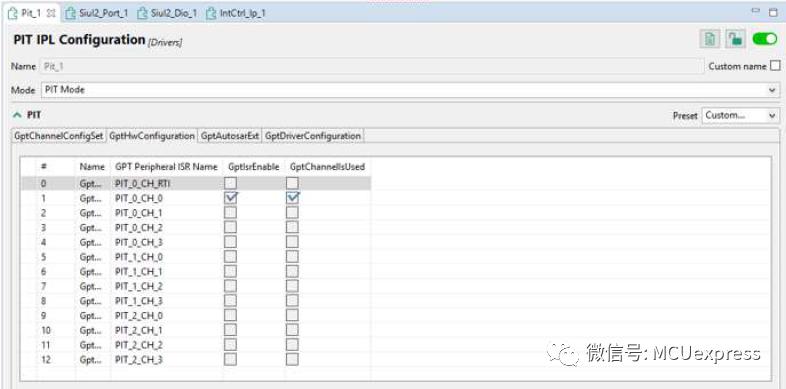Enable GptChannelIsUsed for PIT_0_CH_RTI
Screen dimensions: 786x389
pyautogui.click(x=292, y=183)
